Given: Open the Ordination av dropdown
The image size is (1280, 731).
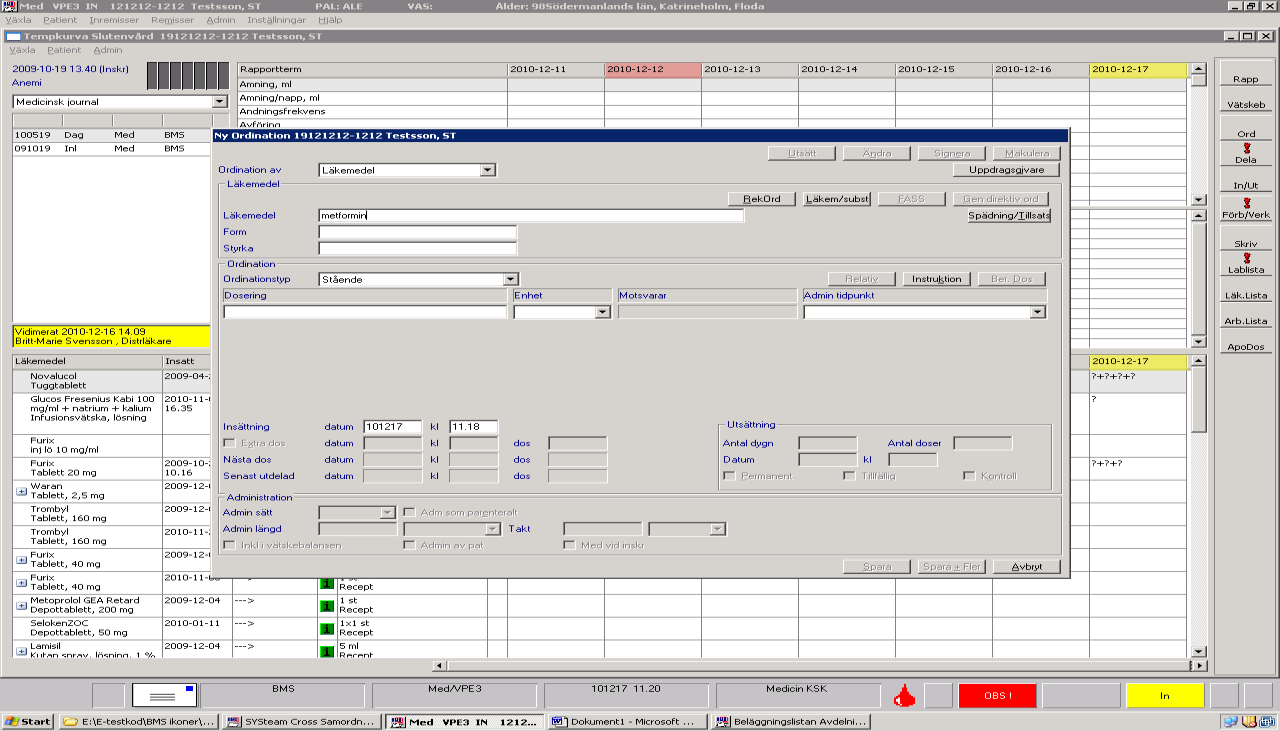Looking at the screenshot, I should coord(488,170).
